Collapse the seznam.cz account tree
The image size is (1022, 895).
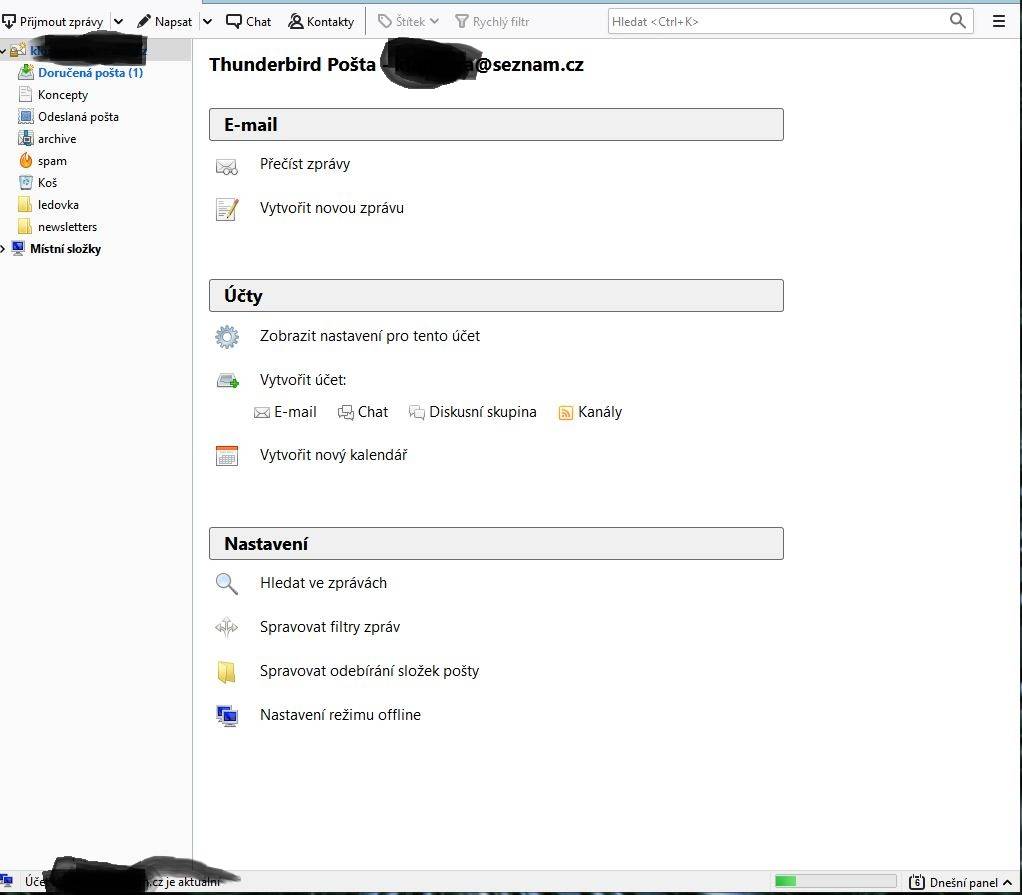coord(3,50)
